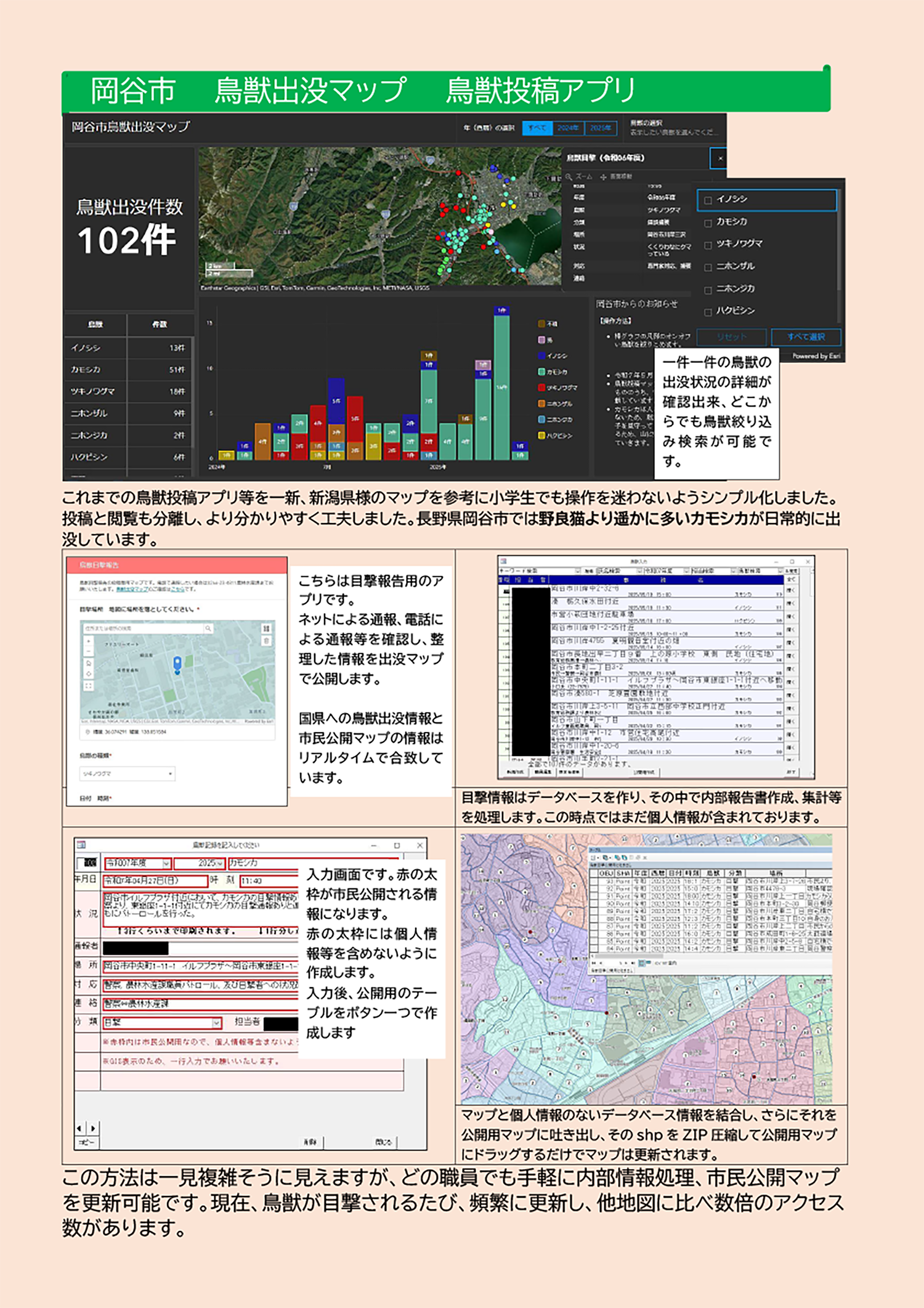Check the イノシシ checkbox in filter list
The width and height of the screenshot is (924, 1308).
708,200
